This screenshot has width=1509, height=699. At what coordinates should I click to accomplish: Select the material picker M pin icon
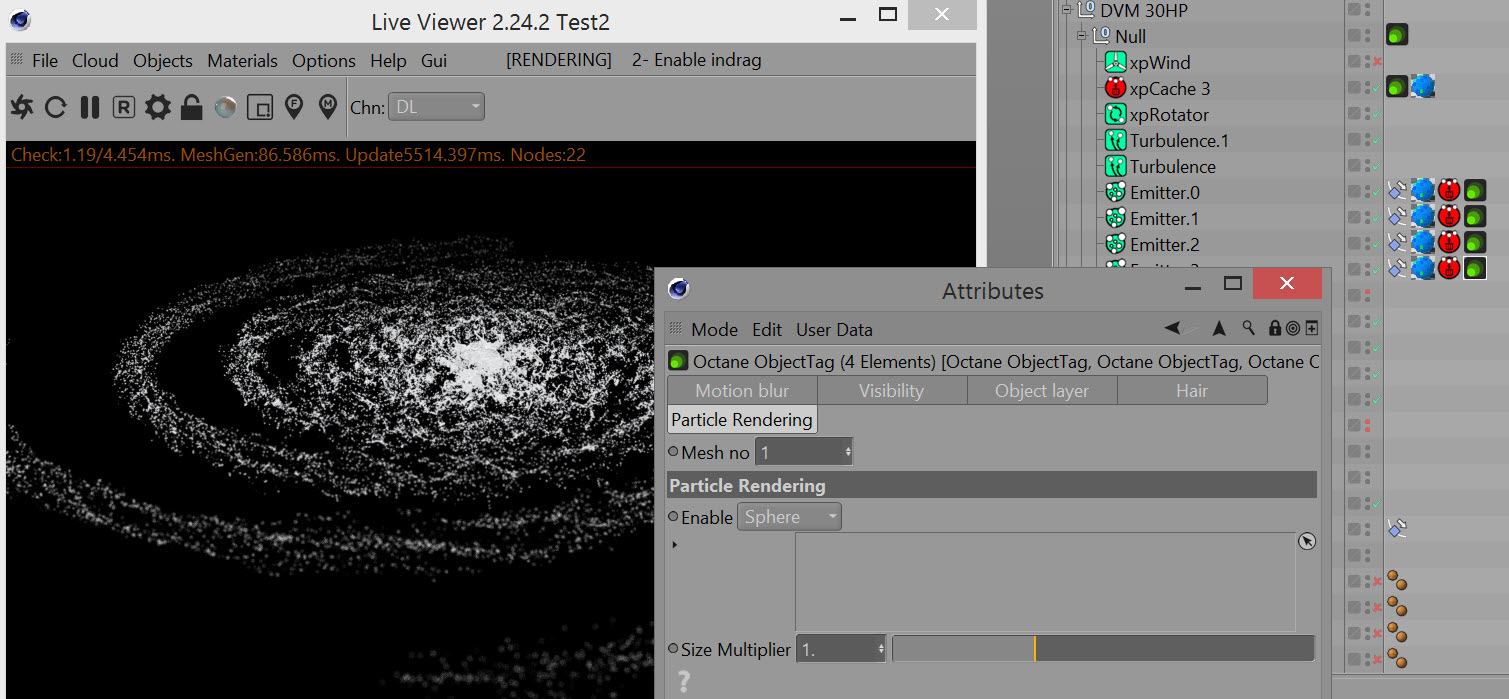coord(328,107)
